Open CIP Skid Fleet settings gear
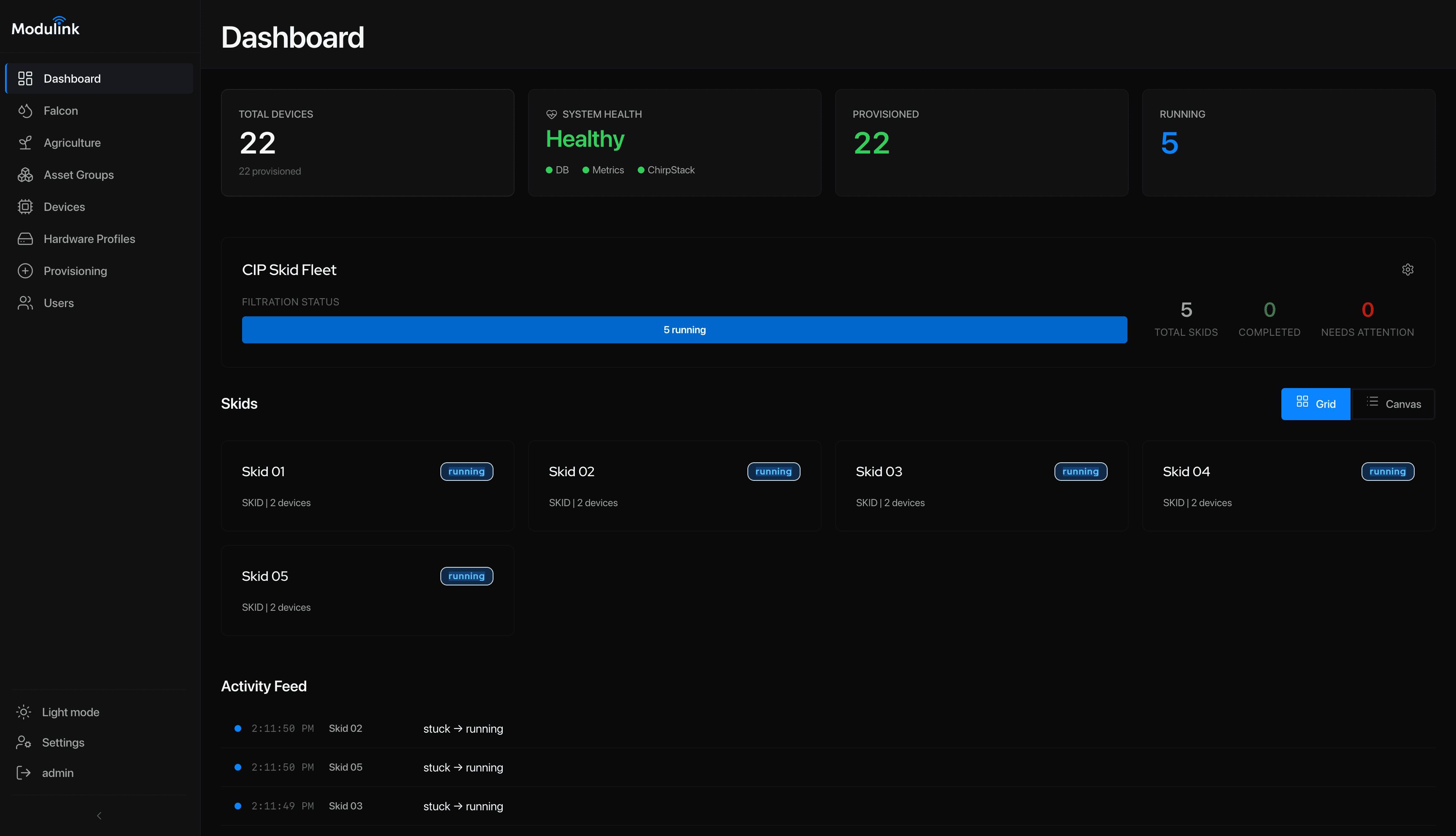Viewport: 1456px width, 836px height. (x=1408, y=269)
